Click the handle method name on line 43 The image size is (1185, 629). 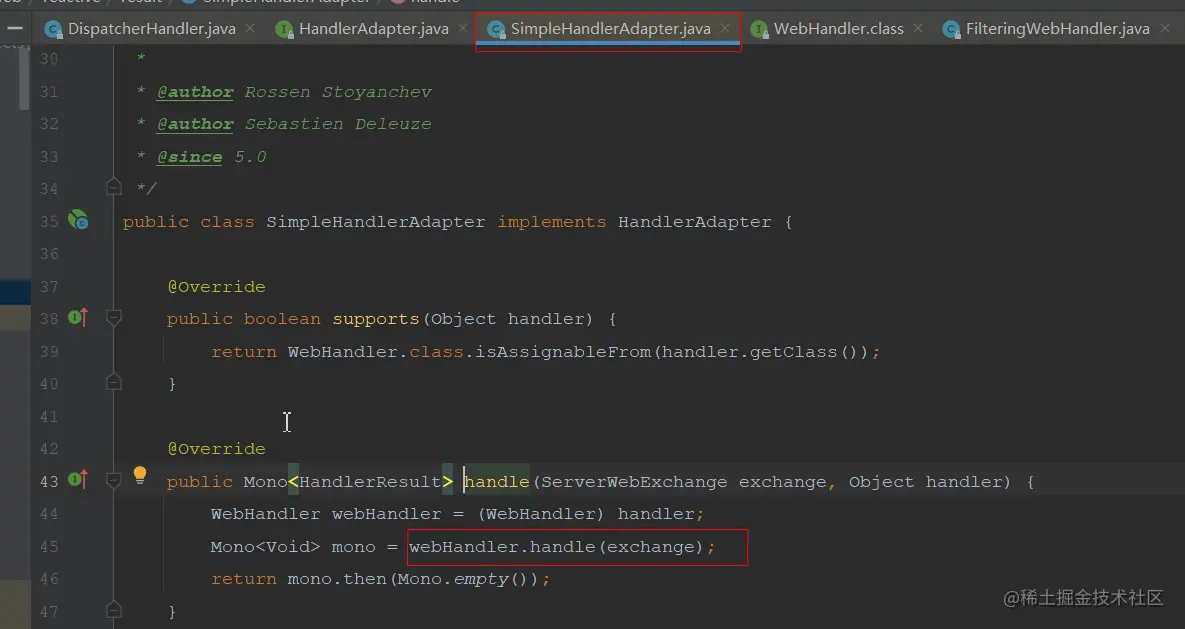[497, 482]
